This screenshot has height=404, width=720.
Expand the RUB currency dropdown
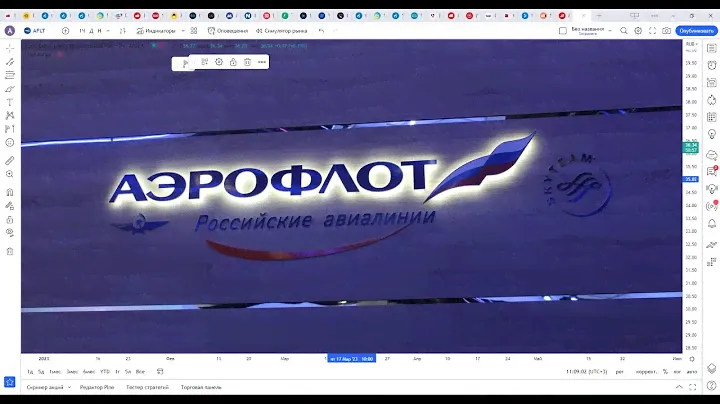(691, 45)
